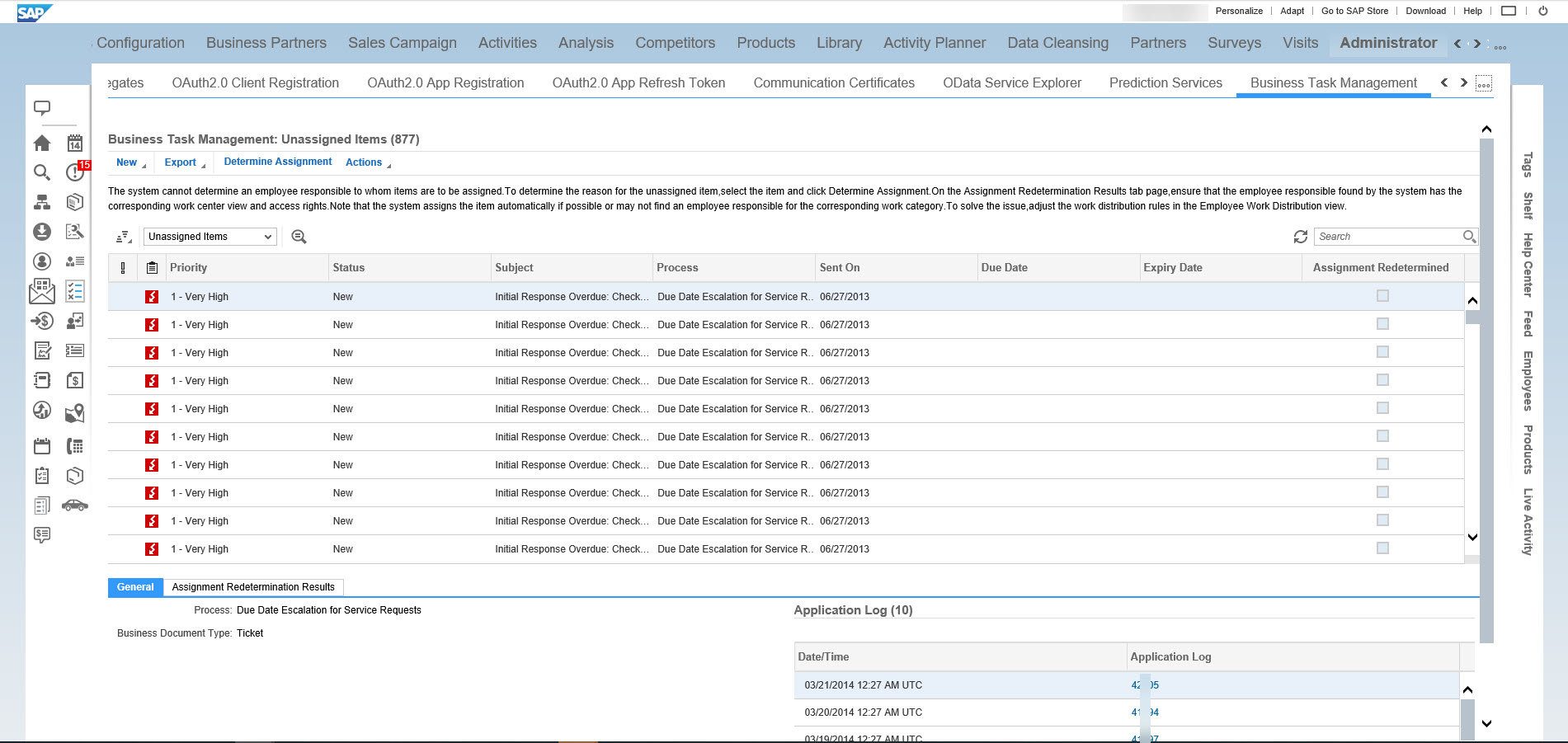The height and width of the screenshot is (743, 1568).
Task: Click the sort icon left of Unassigned Items
Action: [x=124, y=237]
